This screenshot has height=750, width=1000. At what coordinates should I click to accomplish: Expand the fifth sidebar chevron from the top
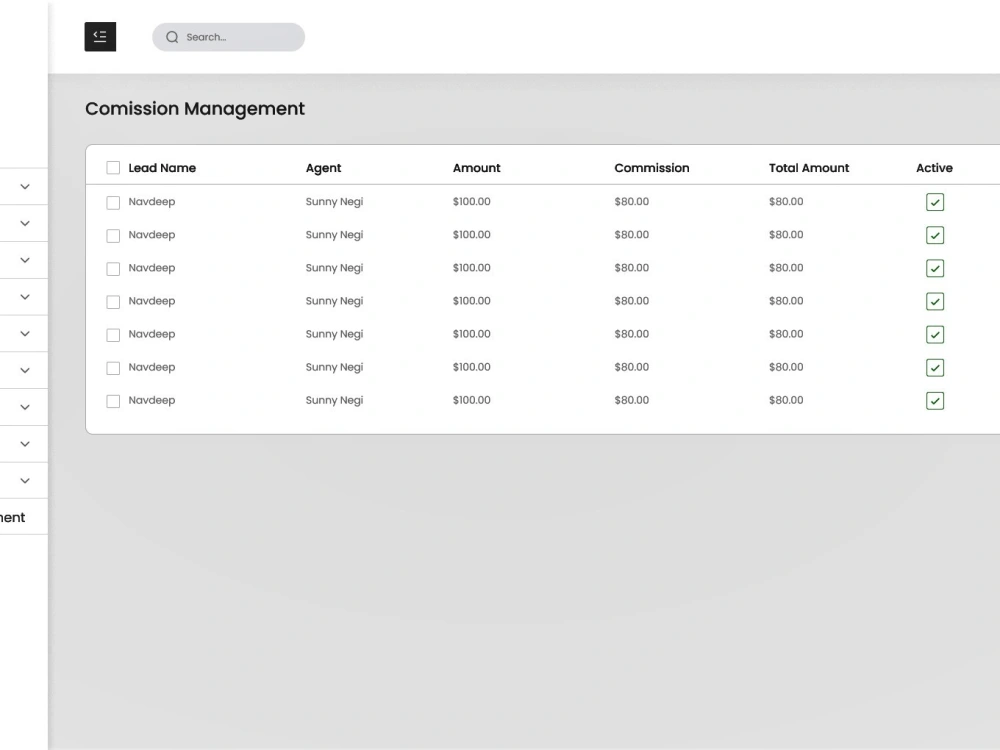point(25,334)
